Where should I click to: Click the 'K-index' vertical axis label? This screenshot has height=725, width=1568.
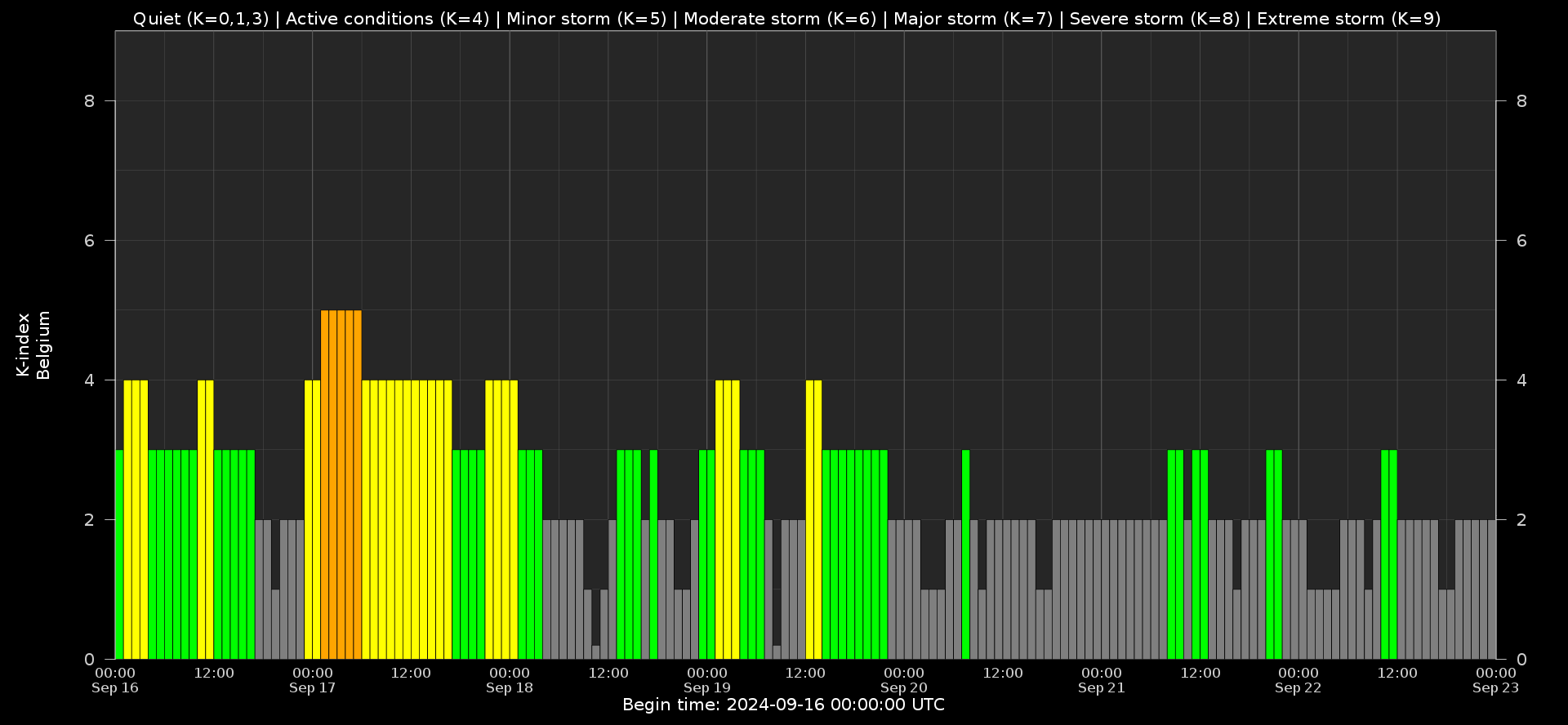pyautogui.click(x=23, y=345)
